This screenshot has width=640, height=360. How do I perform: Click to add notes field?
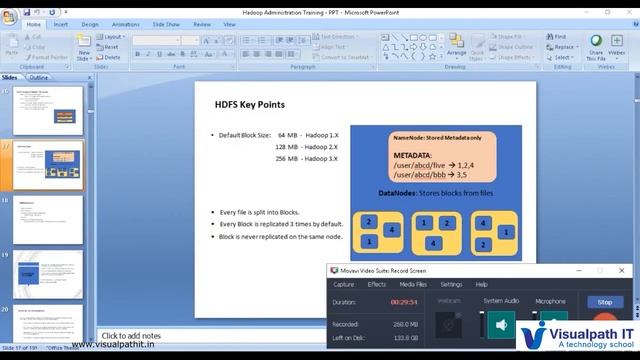coord(211,336)
